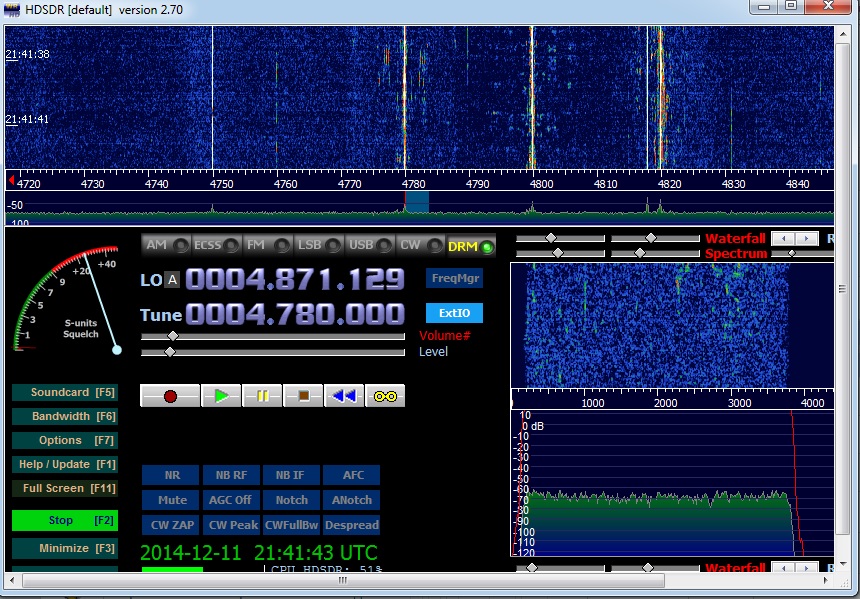The width and height of the screenshot is (860, 599).
Task: Toggle CW ZAP
Action: [171, 525]
